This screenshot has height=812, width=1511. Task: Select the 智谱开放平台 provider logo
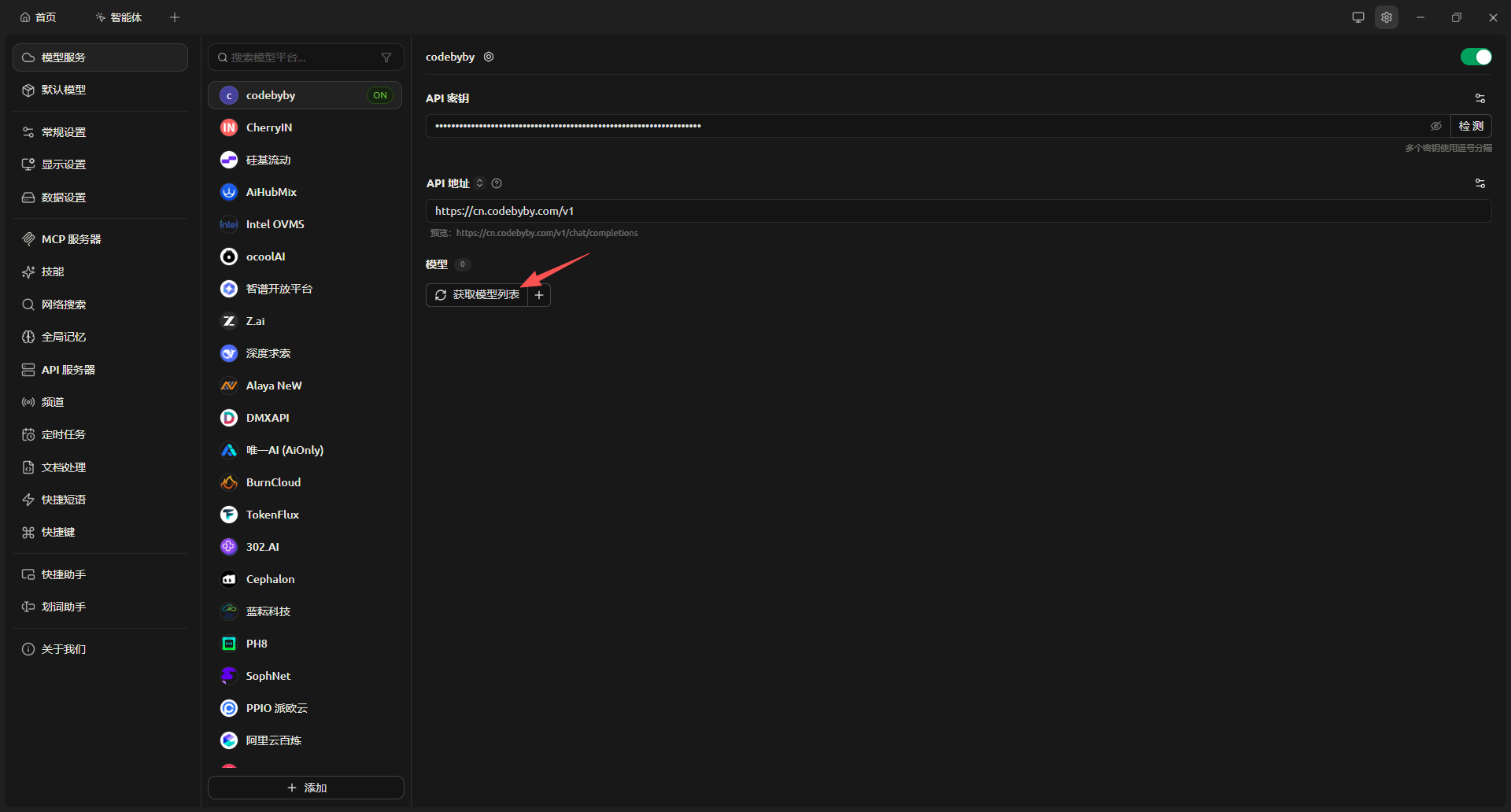click(x=229, y=289)
